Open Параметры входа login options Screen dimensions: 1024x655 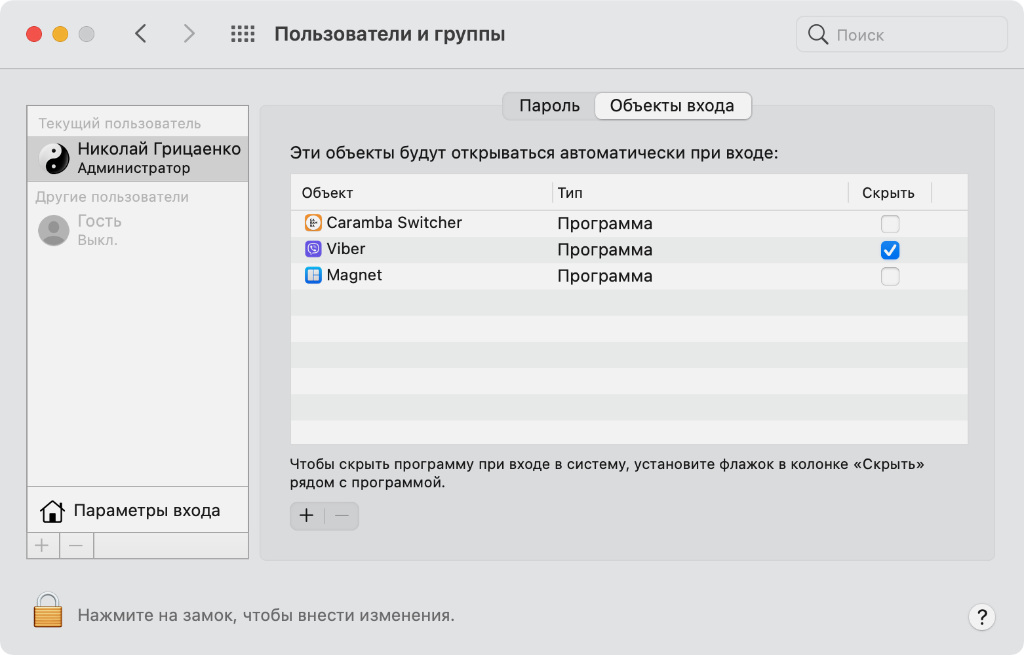tap(146, 511)
